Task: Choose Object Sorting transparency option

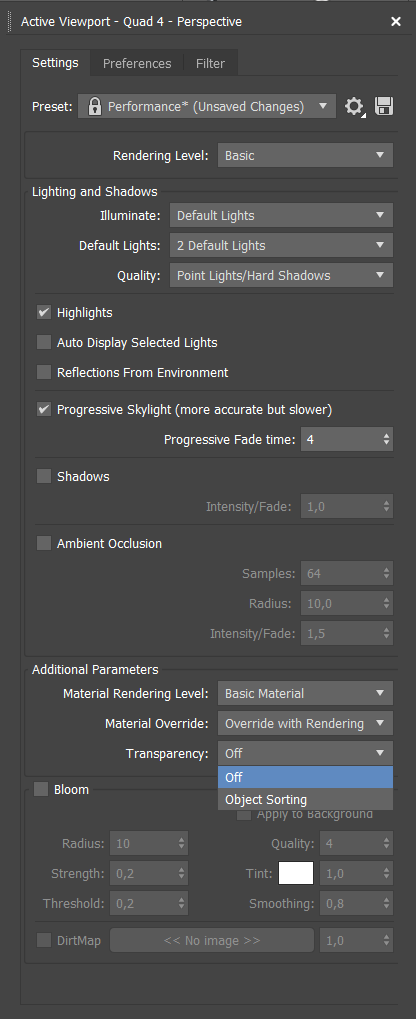Action: point(306,799)
